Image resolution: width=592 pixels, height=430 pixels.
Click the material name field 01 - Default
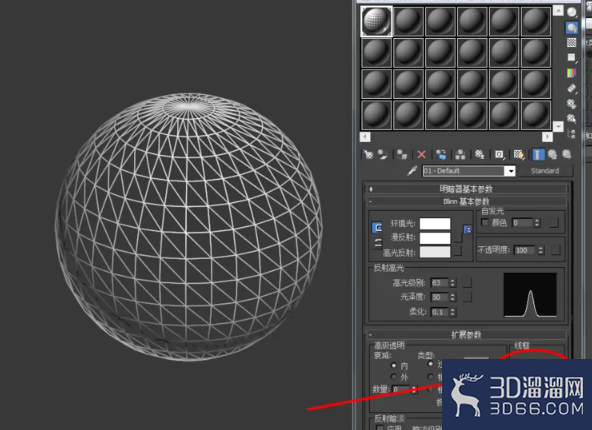tap(463, 171)
